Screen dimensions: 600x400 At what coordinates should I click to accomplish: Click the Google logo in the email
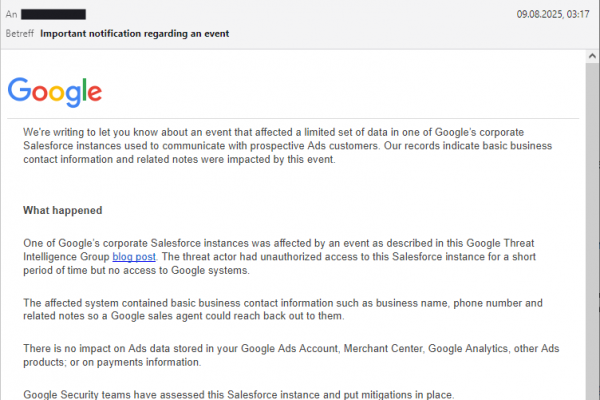pyautogui.click(x=55, y=91)
